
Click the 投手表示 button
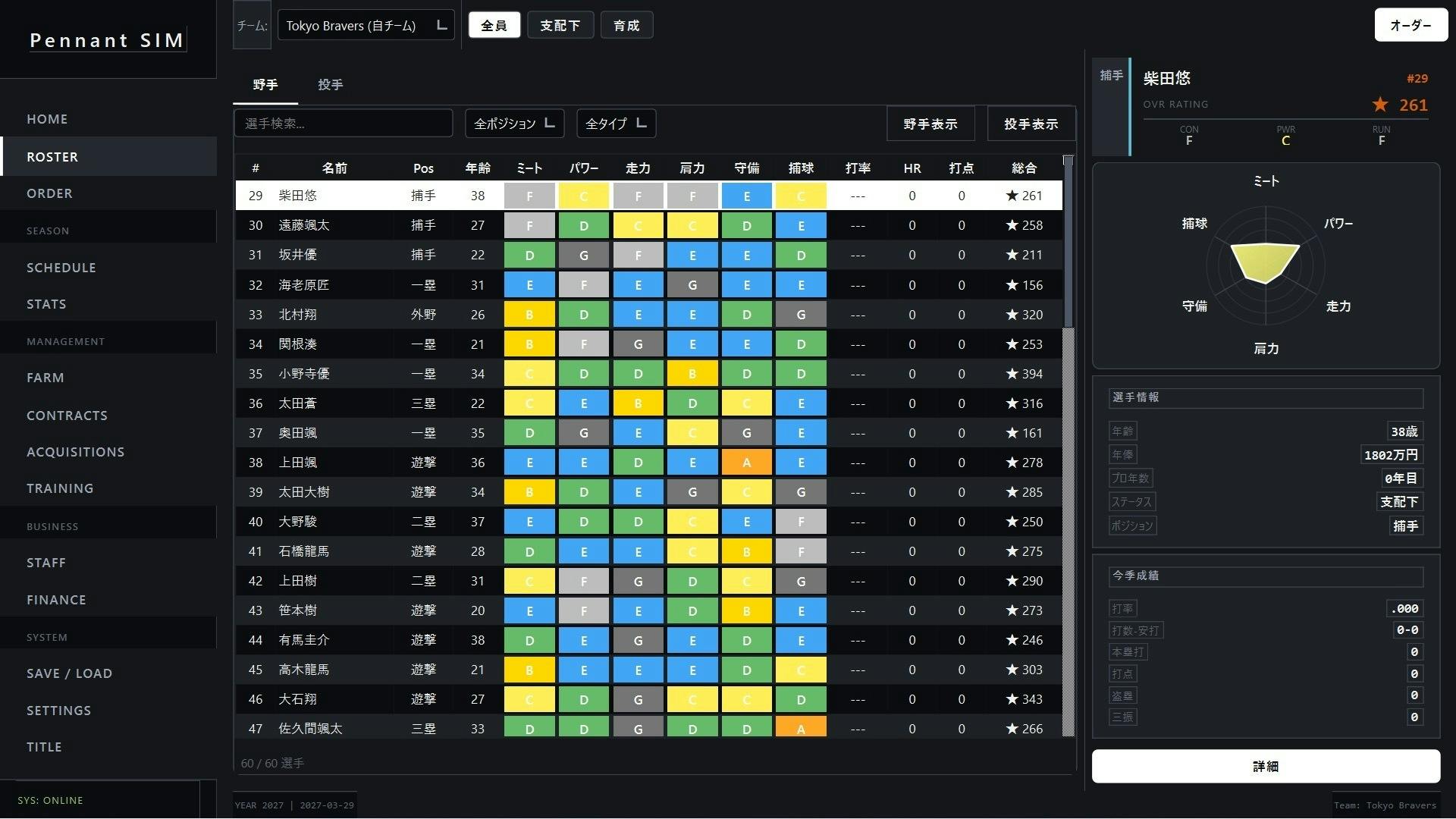tap(1030, 124)
